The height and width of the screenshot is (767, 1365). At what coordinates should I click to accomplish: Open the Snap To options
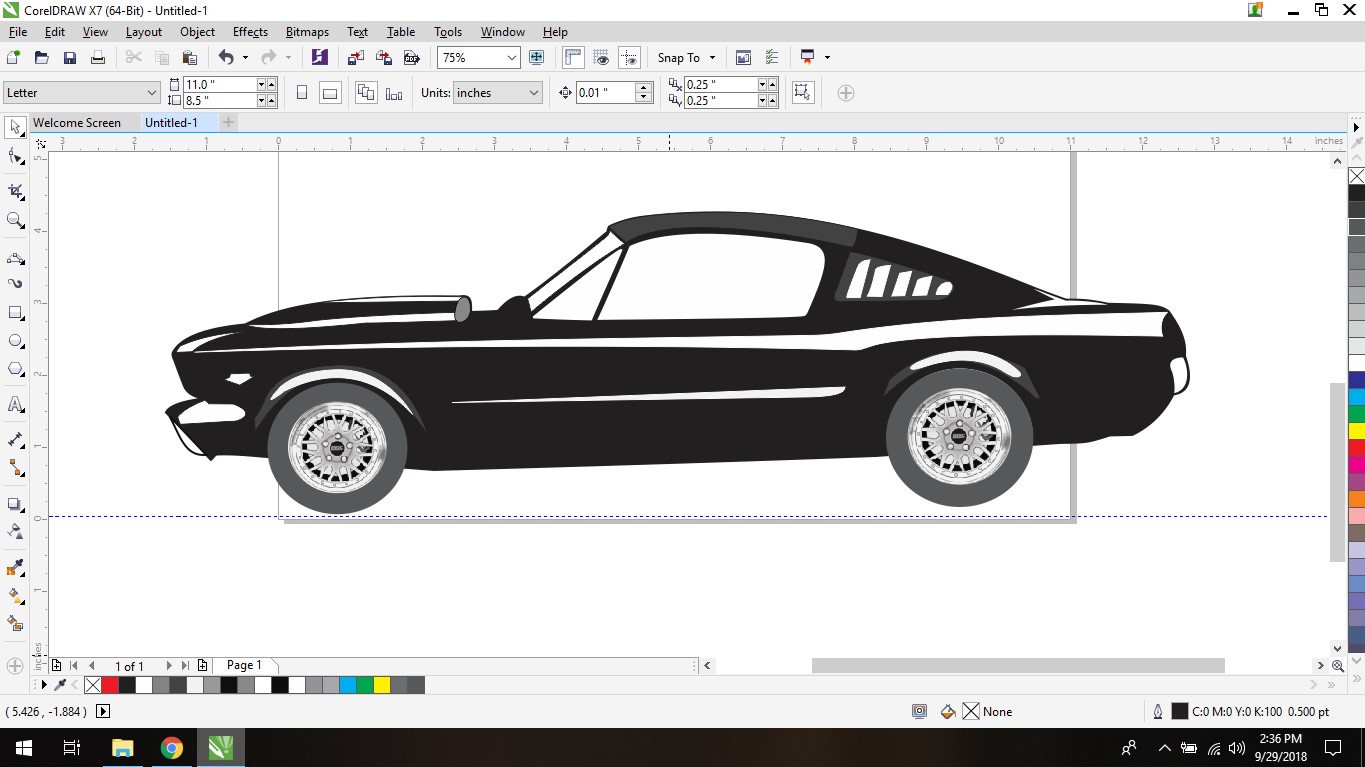tap(686, 58)
